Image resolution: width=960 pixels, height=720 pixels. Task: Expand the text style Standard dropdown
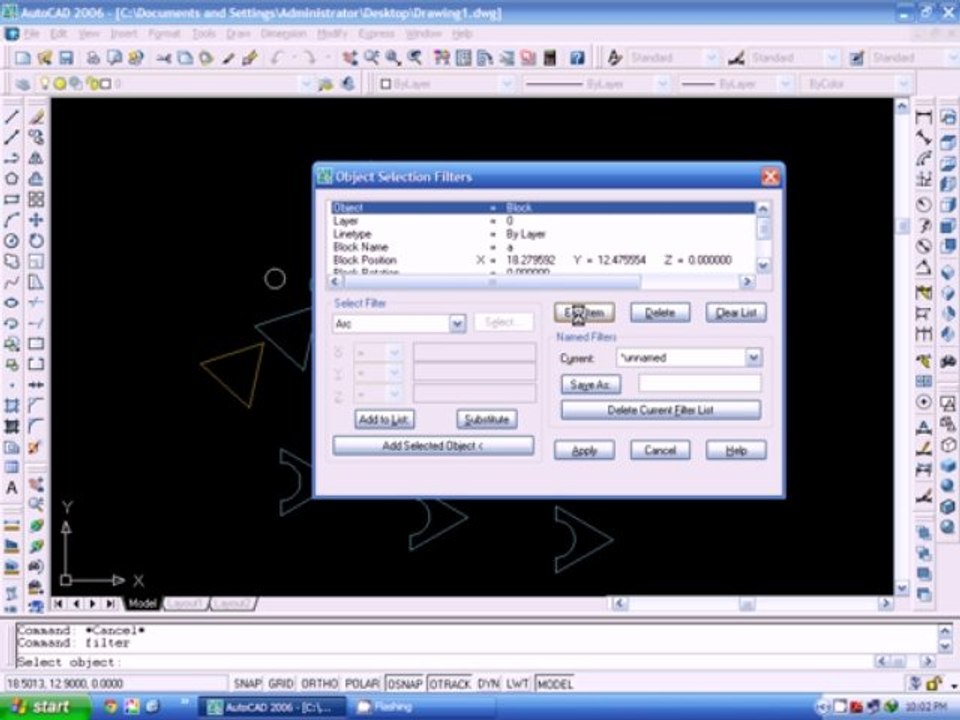[x=711, y=58]
